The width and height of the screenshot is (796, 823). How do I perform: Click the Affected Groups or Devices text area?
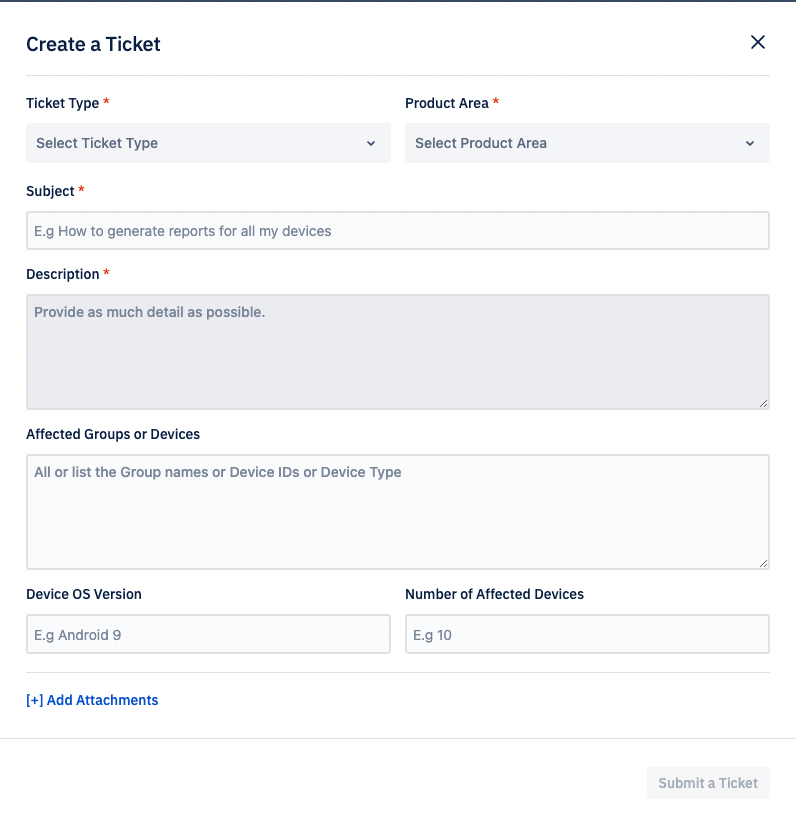point(397,510)
